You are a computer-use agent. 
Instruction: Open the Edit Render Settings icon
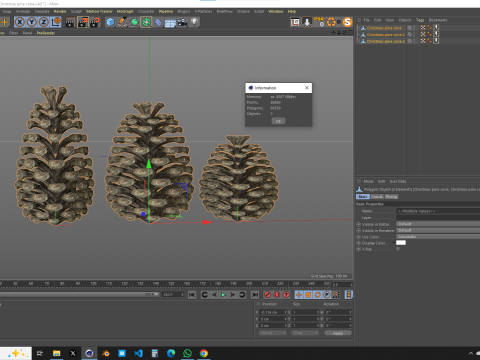pos(95,22)
